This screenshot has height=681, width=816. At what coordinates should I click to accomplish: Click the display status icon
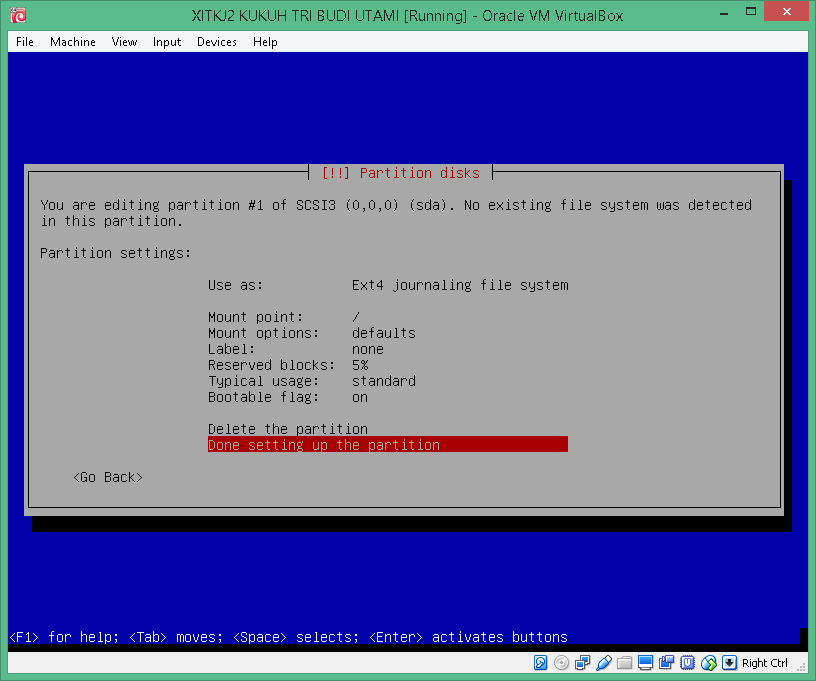(x=645, y=662)
